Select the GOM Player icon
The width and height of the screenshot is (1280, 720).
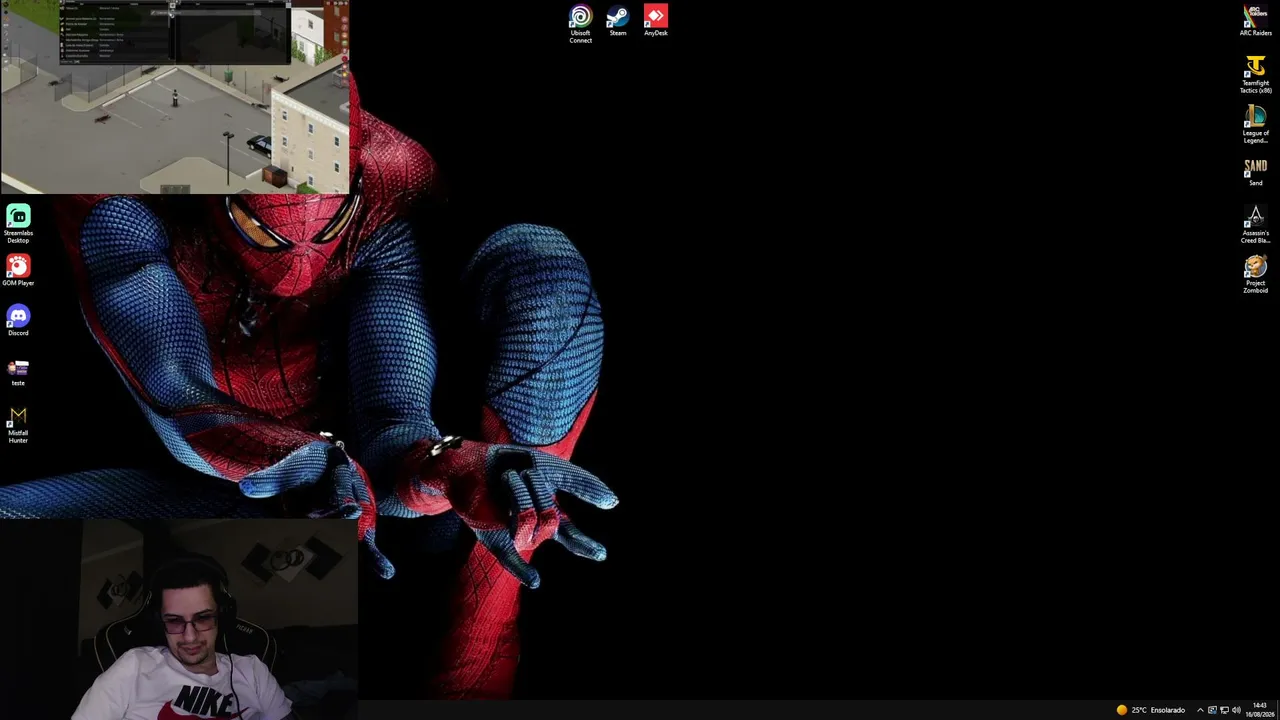click(x=18, y=271)
